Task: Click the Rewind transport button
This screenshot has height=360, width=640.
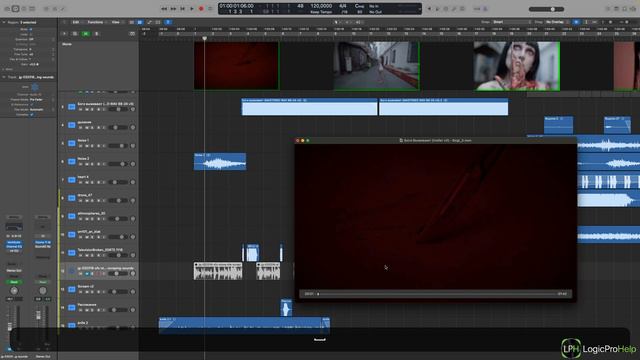Action: 164,9
